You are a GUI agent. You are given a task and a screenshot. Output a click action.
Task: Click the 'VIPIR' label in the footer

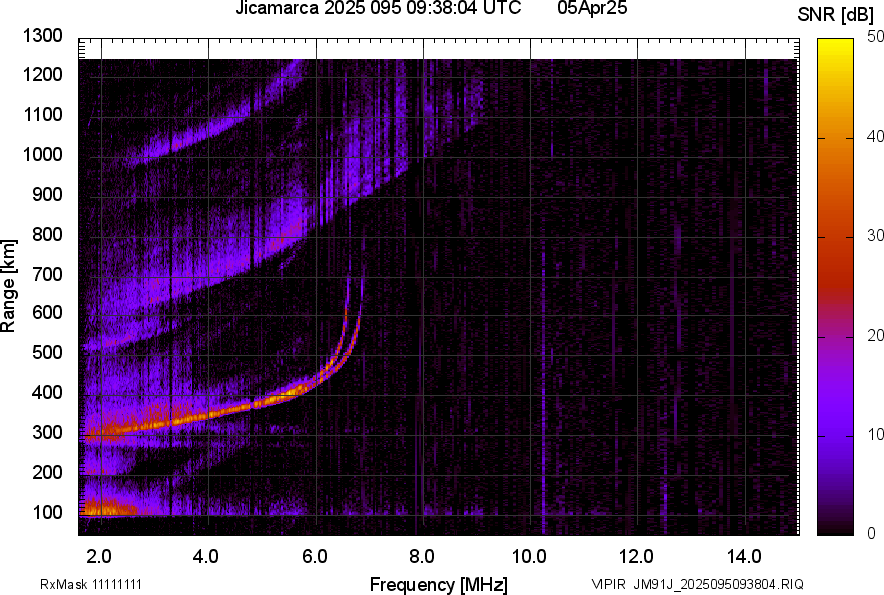pyautogui.click(x=608, y=584)
